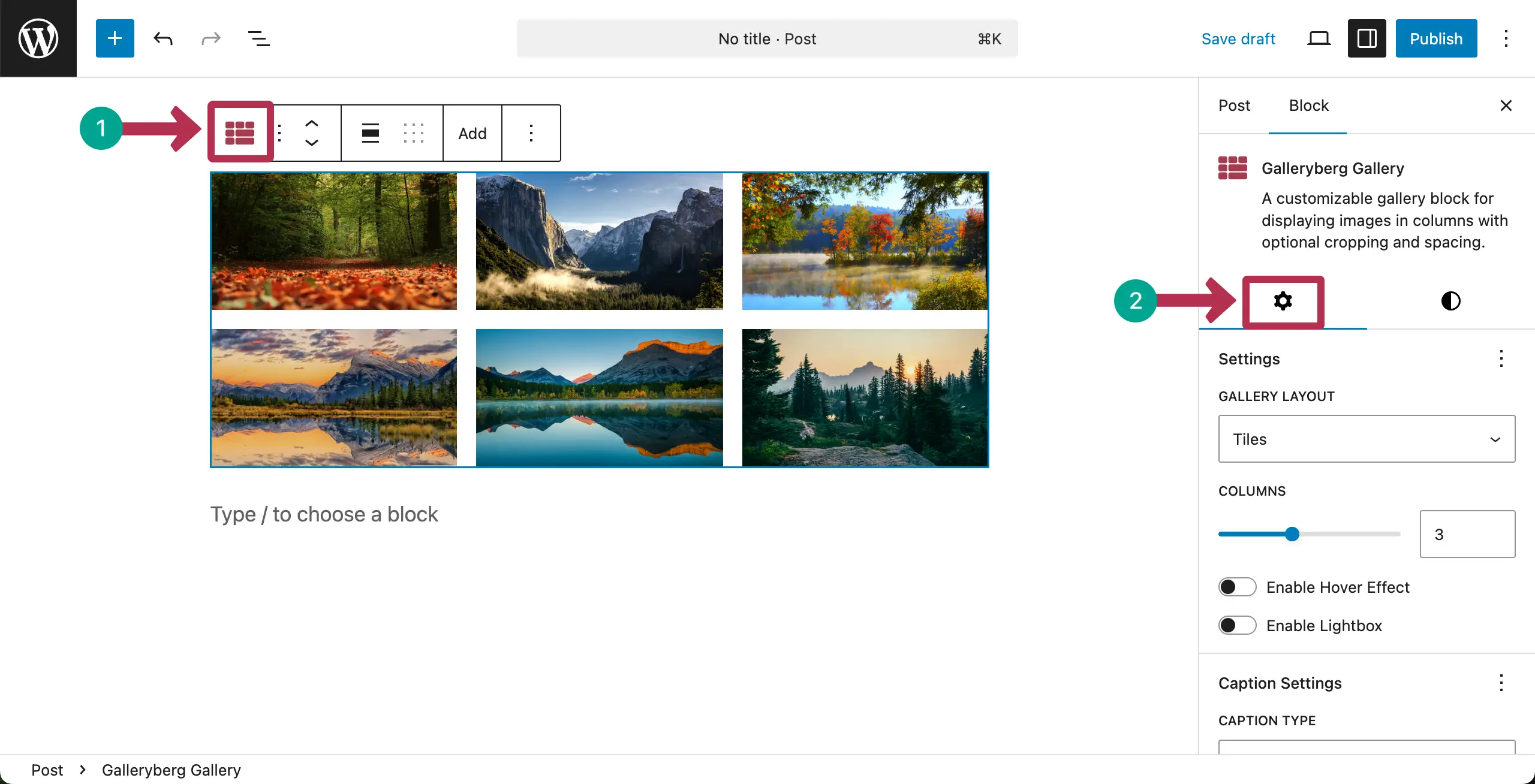Expand the block toolbar options kebab menu
The height and width of the screenshot is (784, 1535).
[531, 133]
